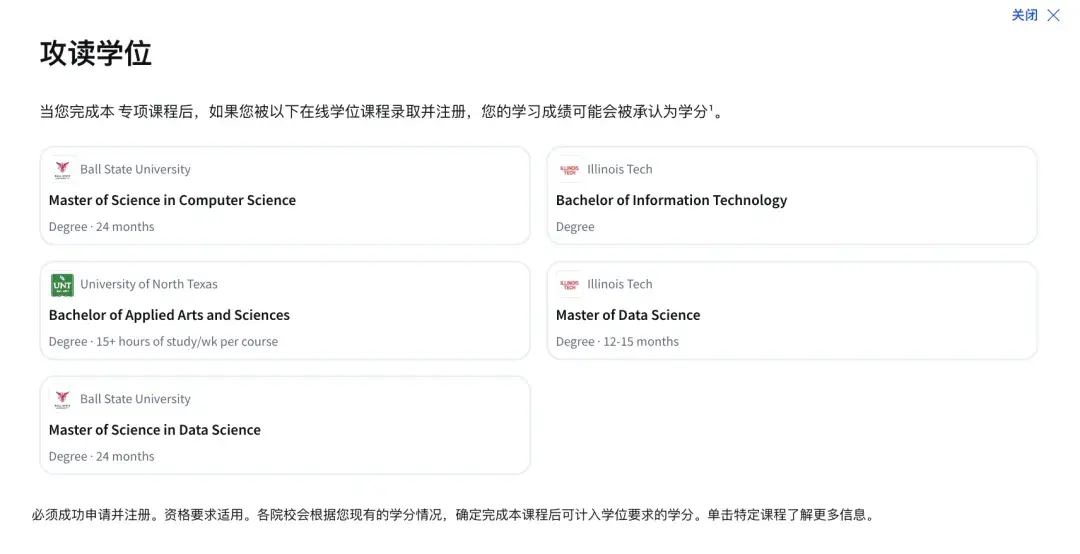1080x554 pixels.
Task: Click Ball State University name in first card
Action: click(x=135, y=170)
